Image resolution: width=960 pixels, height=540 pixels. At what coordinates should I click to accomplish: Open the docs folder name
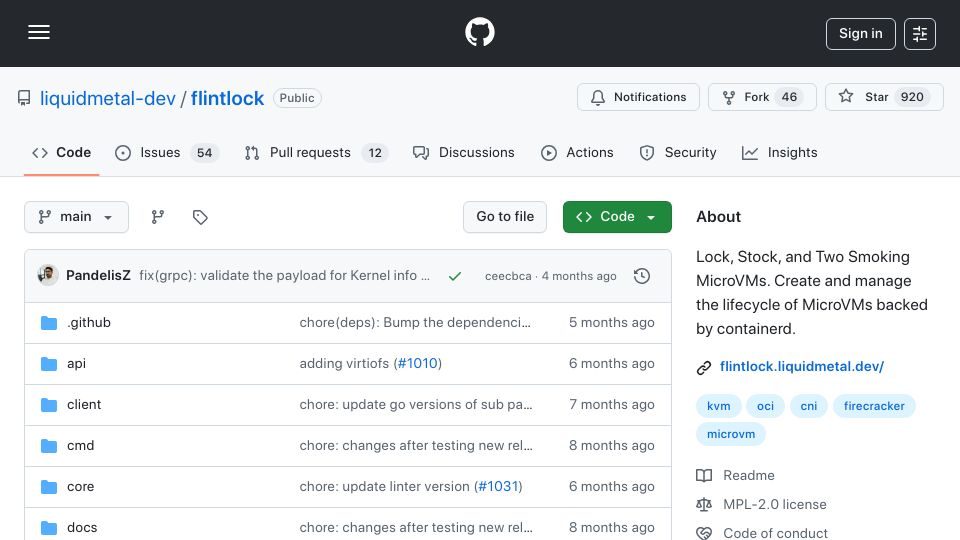click(82, 528)
